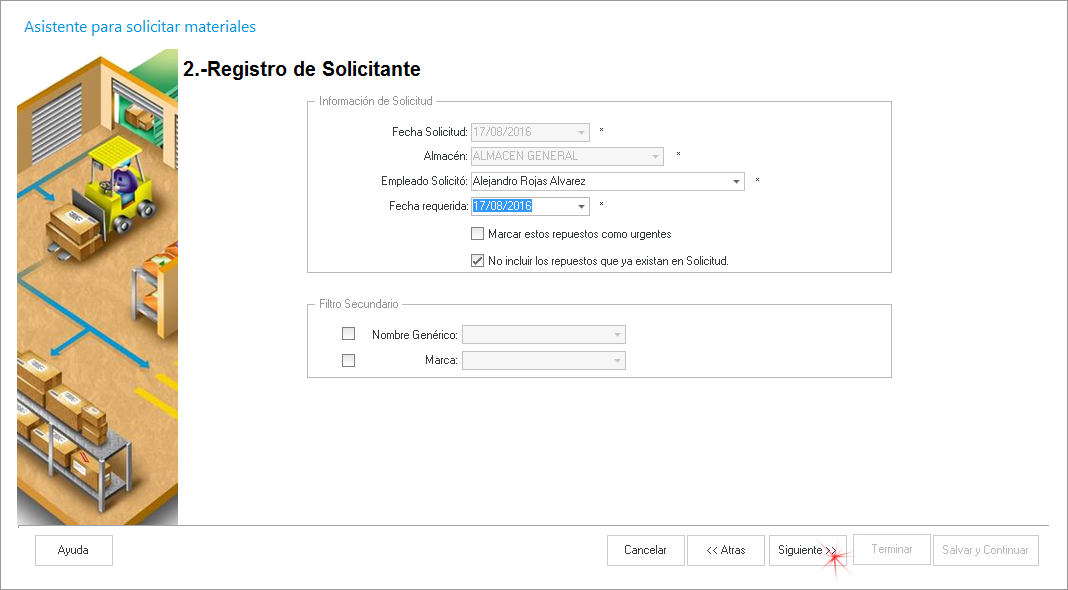Proceed with the Siguiente >> button
1068x590 pixels.
click(x=807, y=550)
